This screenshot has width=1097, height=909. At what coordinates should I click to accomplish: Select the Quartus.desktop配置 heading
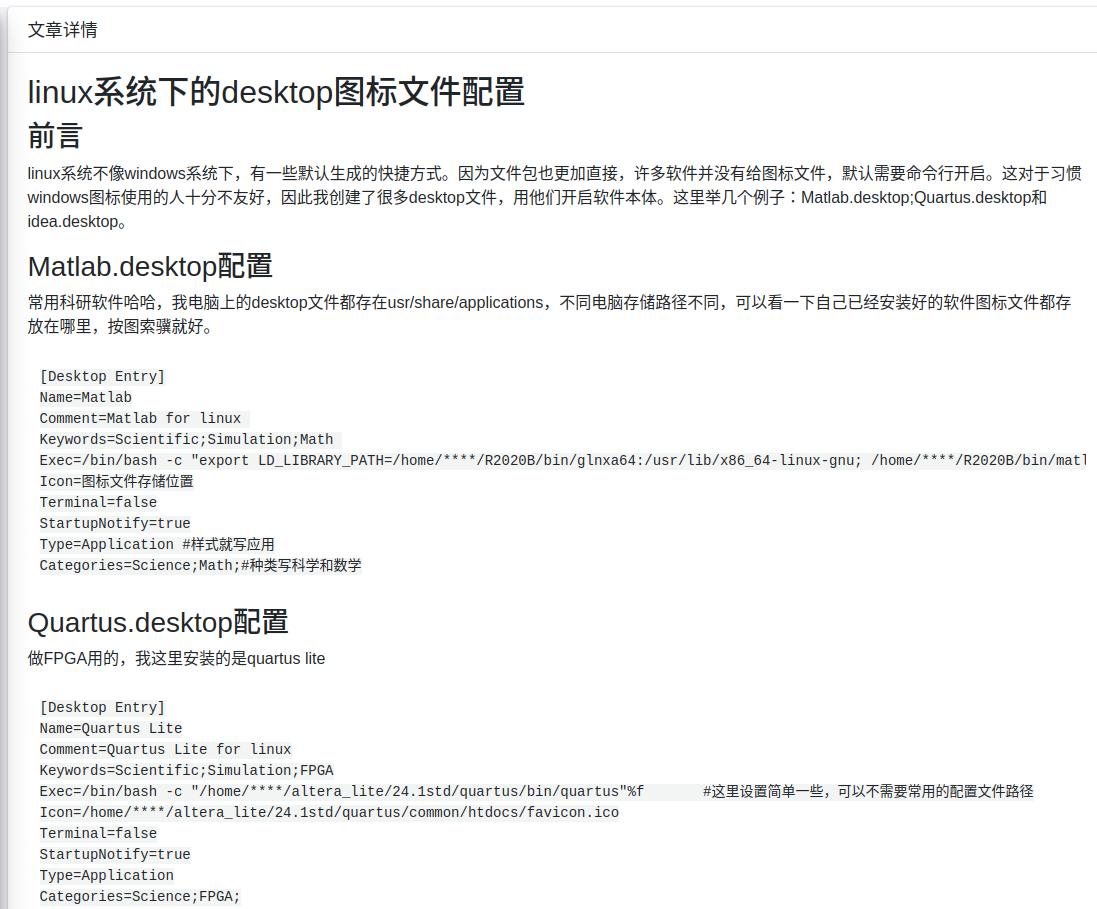(x=157, y=622)
